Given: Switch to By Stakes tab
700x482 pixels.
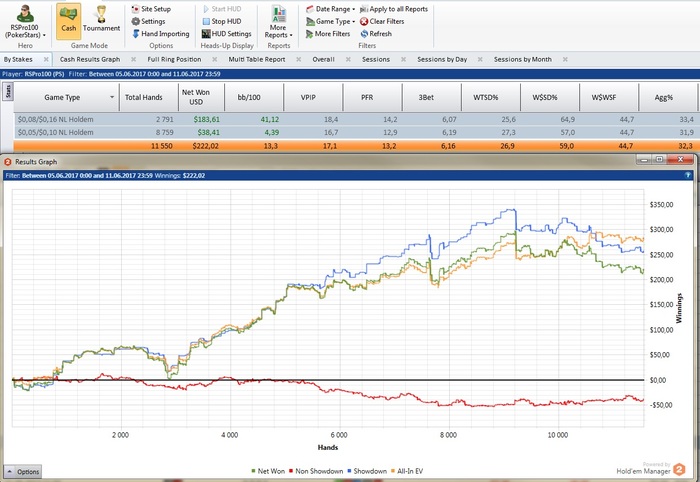Looking at the screenshot, I should (x=18, y=59).
